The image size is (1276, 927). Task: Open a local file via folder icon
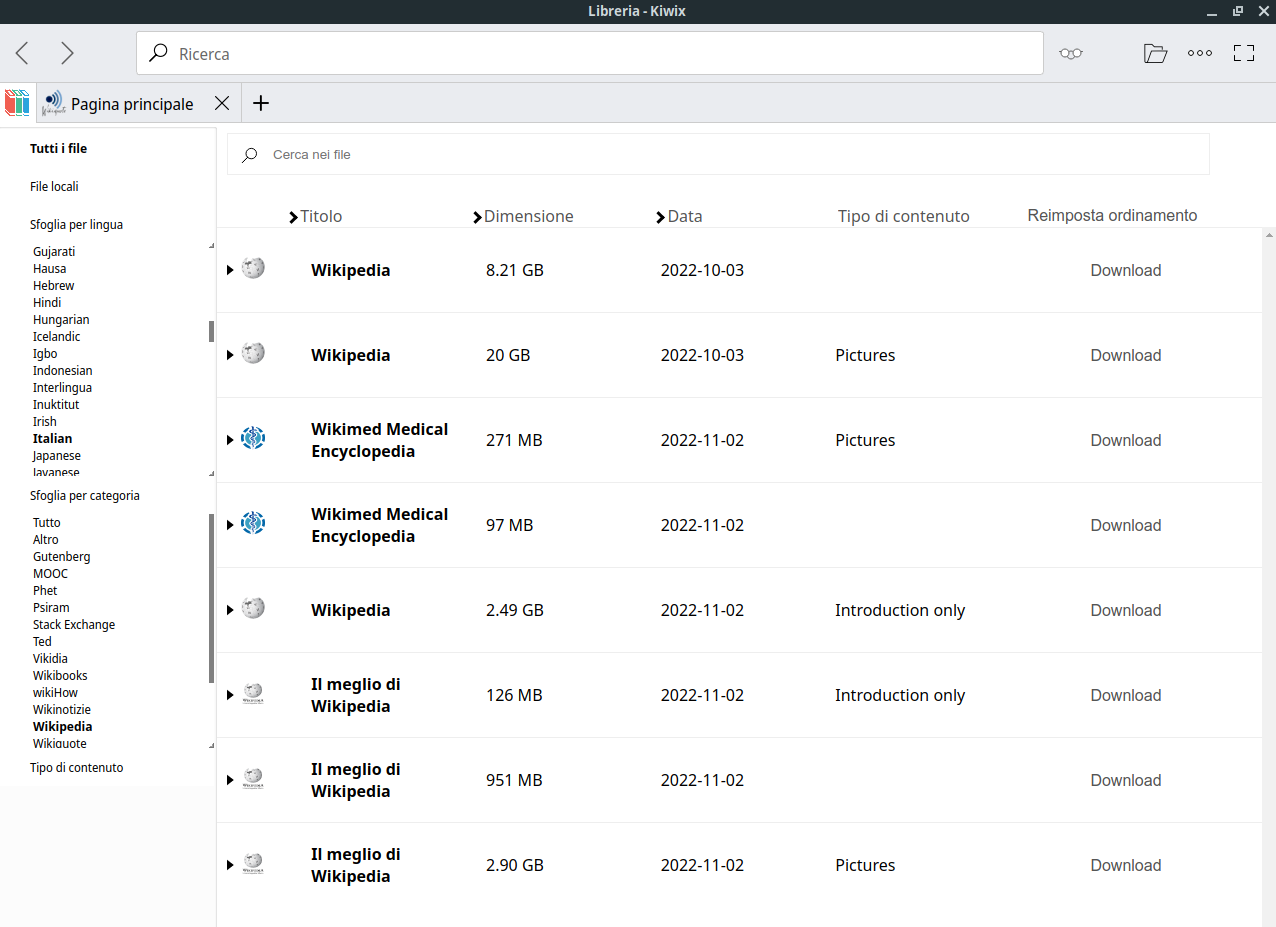click(1155, 54)
